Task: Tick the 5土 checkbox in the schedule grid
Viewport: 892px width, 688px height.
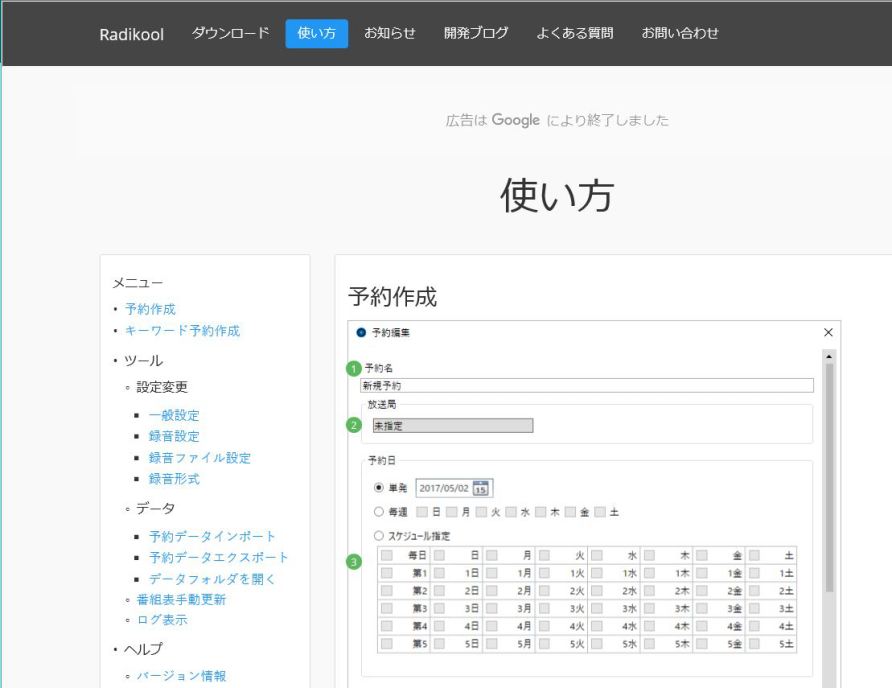Action: point(754,644)
